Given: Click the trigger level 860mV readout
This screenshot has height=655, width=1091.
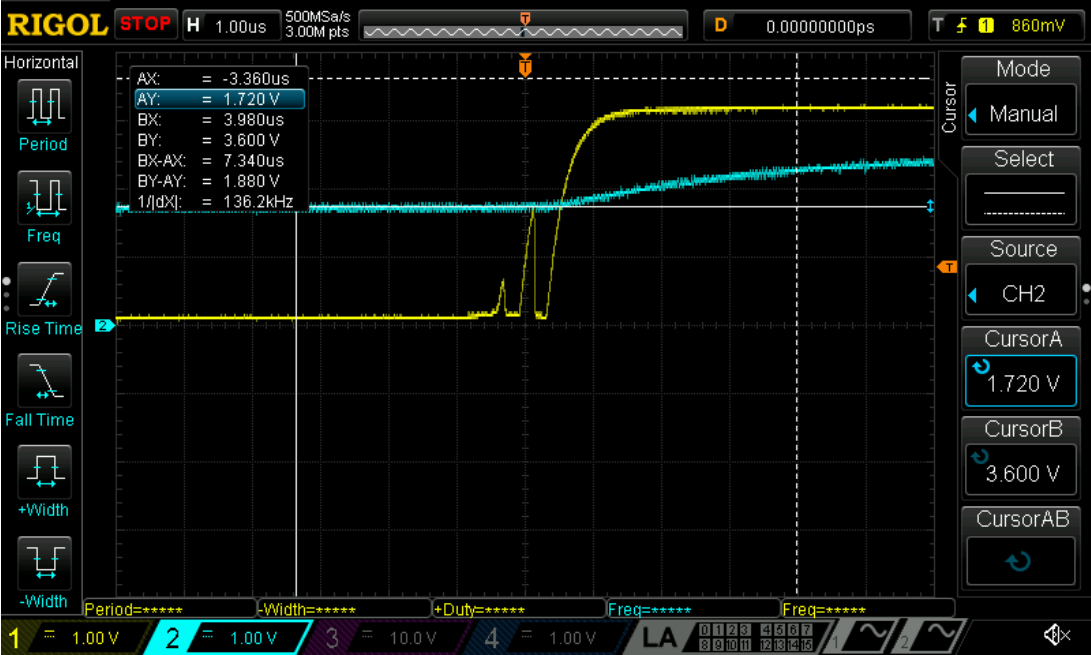Looking at the screenshot, I should coord(1037,26).
